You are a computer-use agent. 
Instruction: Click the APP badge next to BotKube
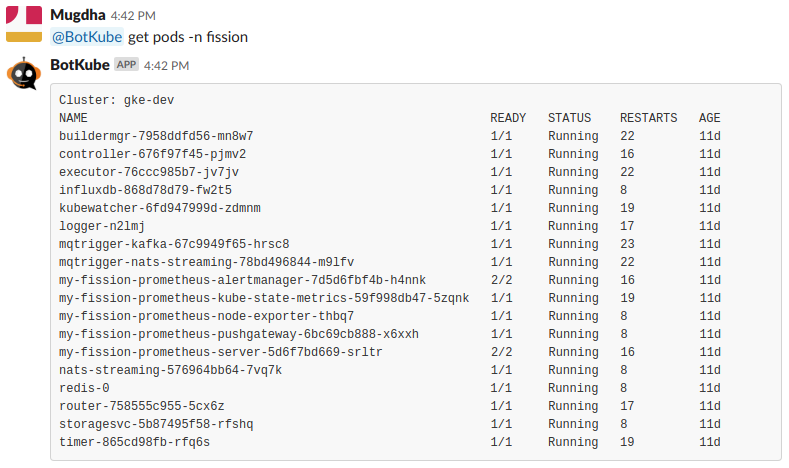click(x=126, y=64)
